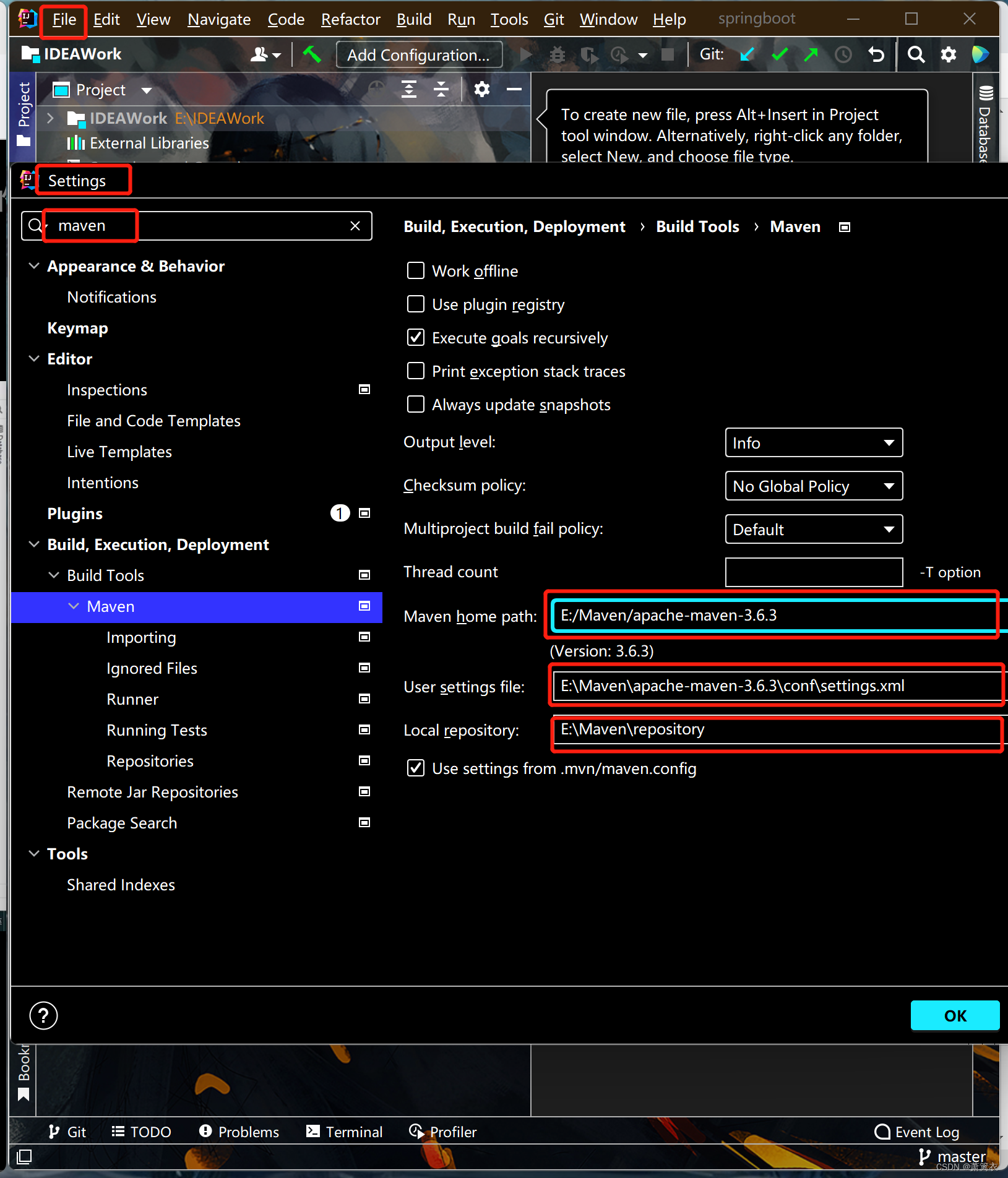Open the File menu
Viewport: 1008px width, 1178px height.
coord(64,20)
